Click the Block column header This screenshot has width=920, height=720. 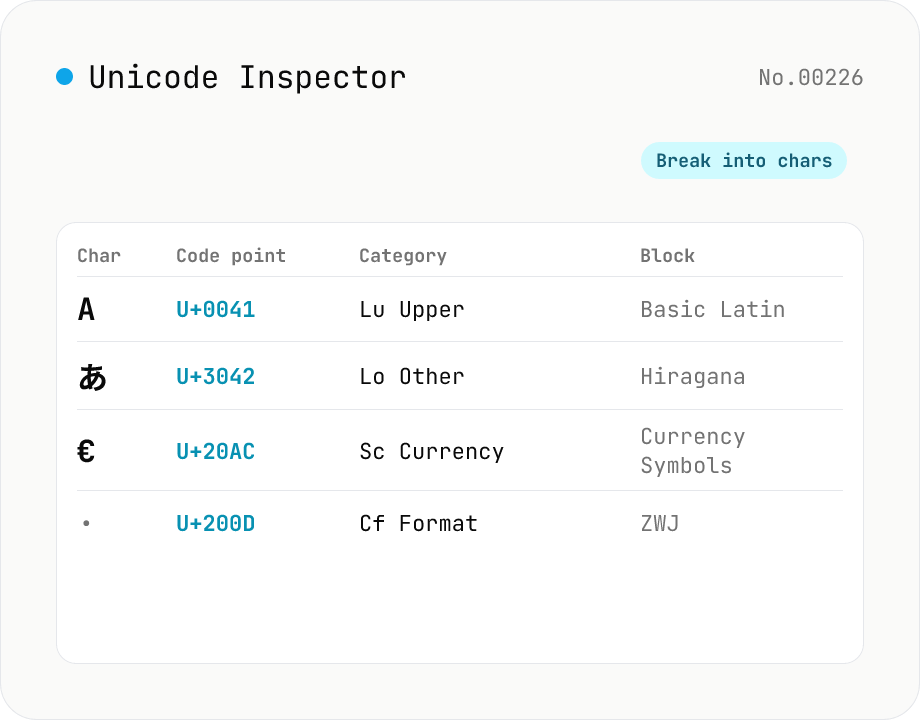[668, 255]
